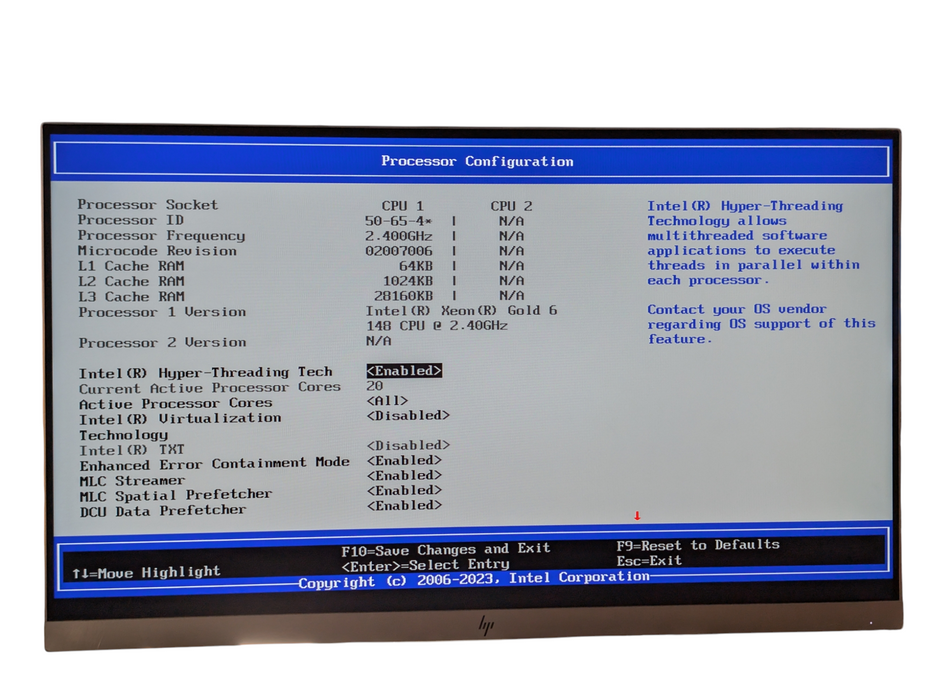Image resolution: width=930 pixels, height=700 pixels.
Task: Click the L1 Cache RAM value 64KB
Action: pyautogui.click(x=416, y=266)
